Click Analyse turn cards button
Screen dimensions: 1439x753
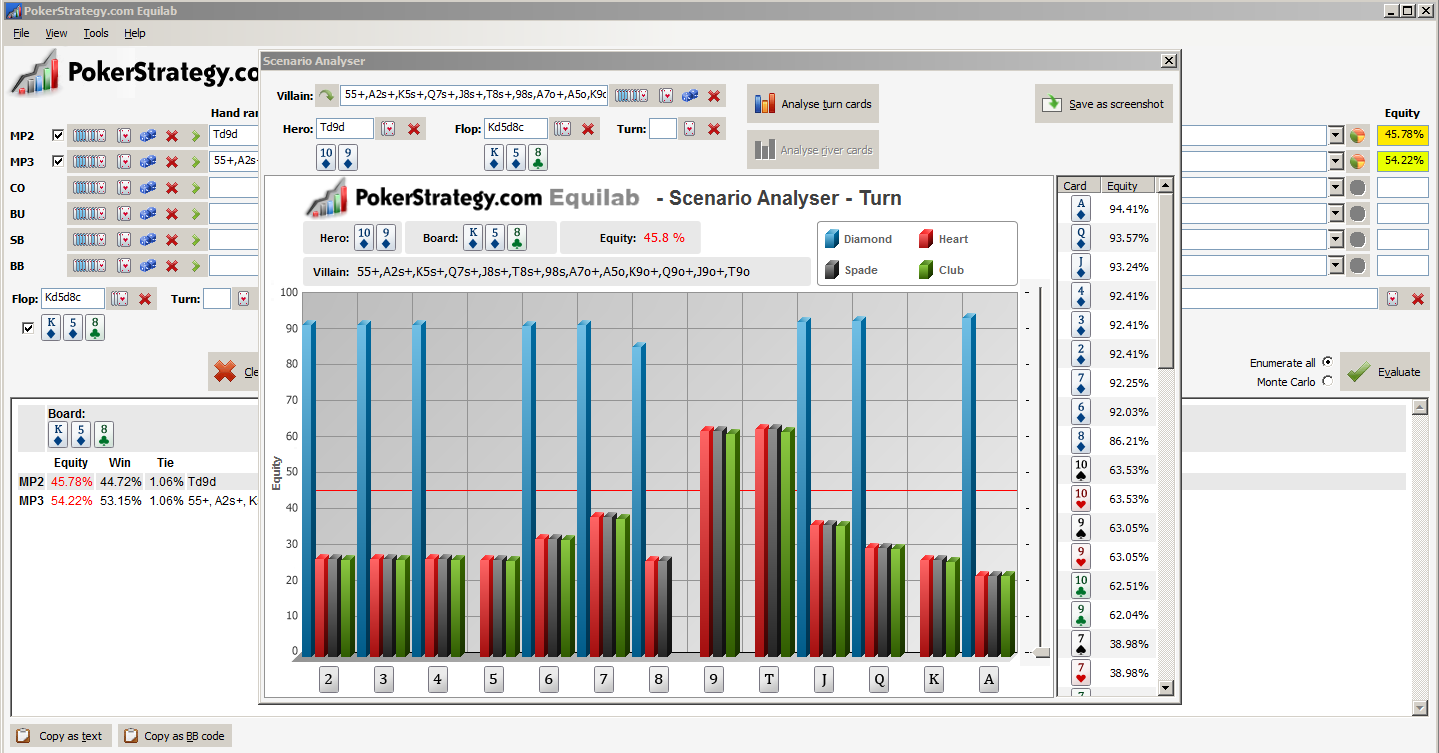pyautogui.click(x=812, y=104)
